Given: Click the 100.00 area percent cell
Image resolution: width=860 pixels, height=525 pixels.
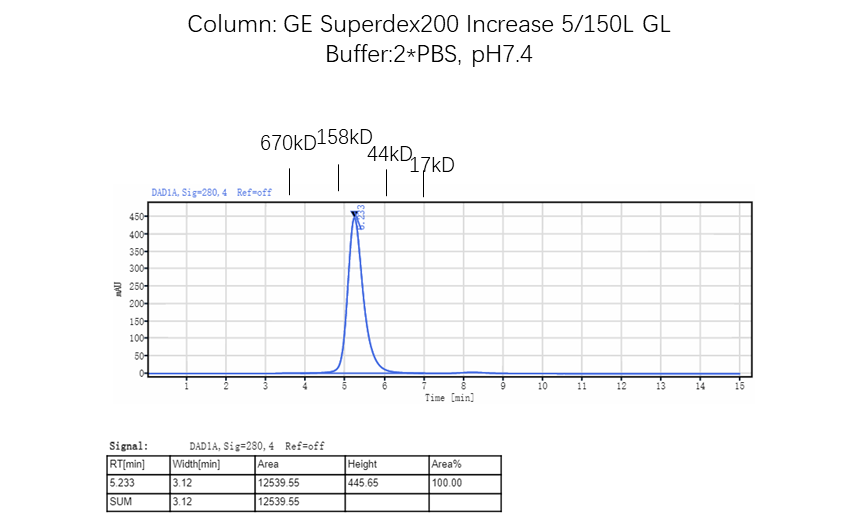Looking at the screenshot, I should [x=447, y=484].
